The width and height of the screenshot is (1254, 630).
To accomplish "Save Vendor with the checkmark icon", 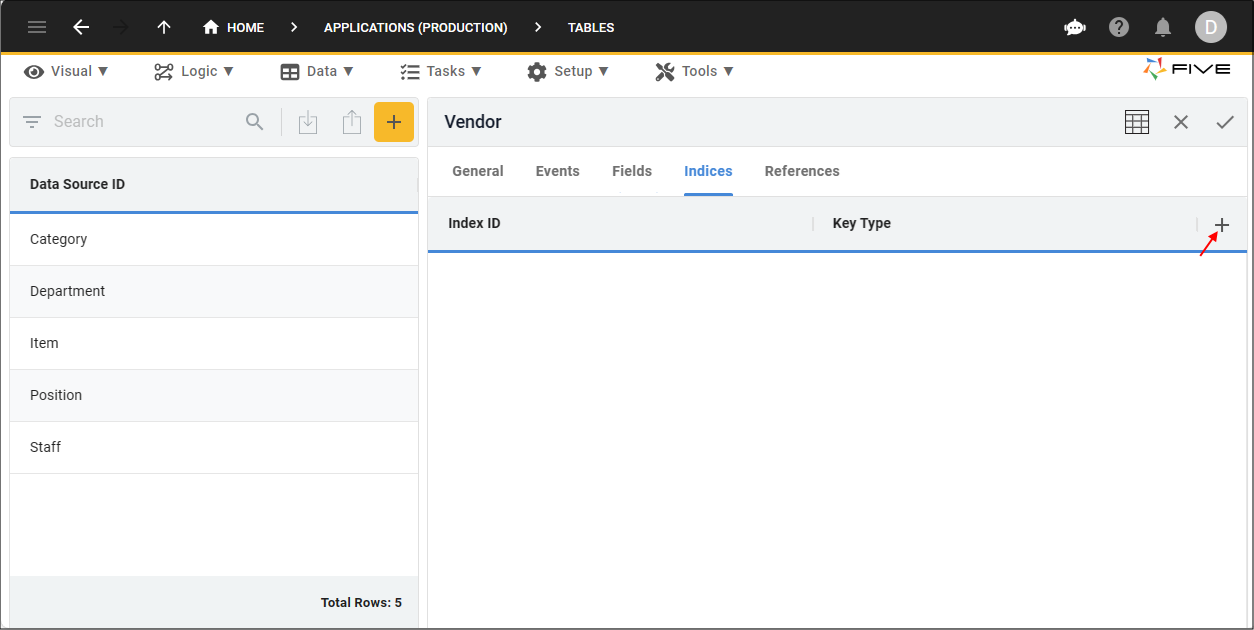I will click(x=1225, y=122).
